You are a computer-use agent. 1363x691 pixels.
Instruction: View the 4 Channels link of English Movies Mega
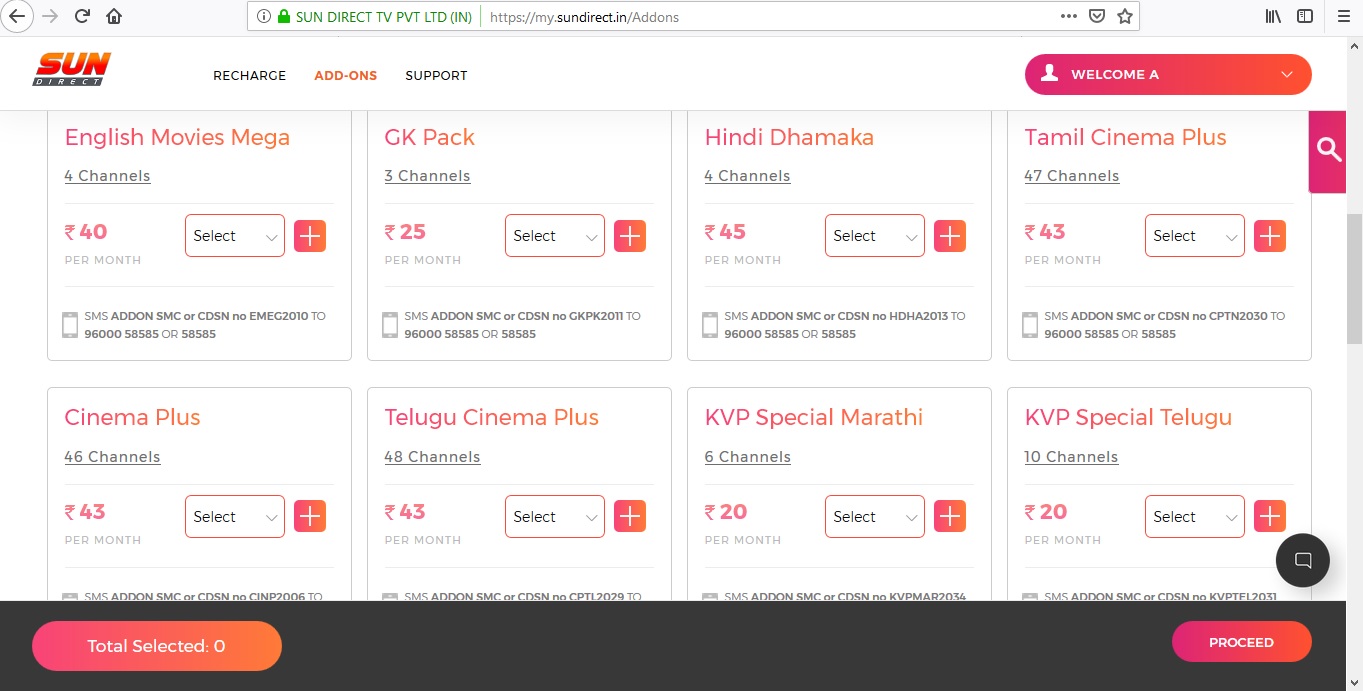[107, 176]
